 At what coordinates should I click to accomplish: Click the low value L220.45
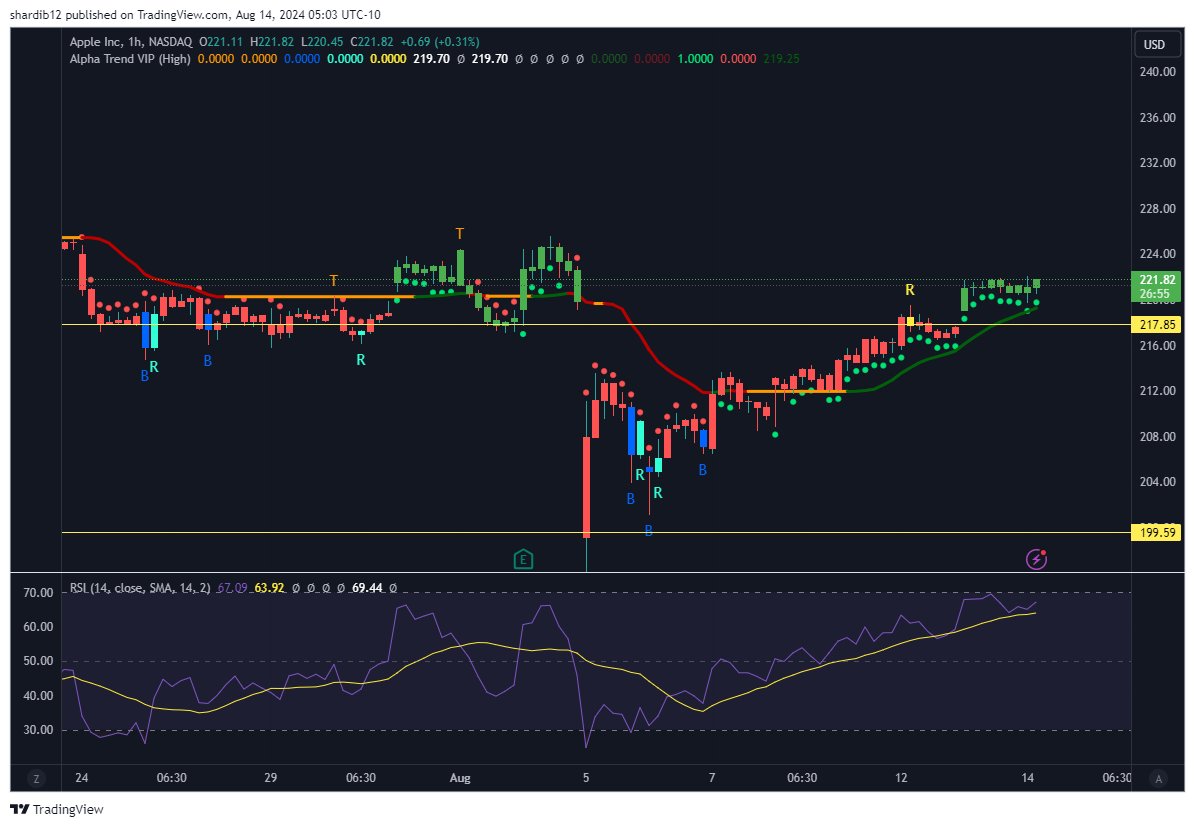tap(322, 42)
